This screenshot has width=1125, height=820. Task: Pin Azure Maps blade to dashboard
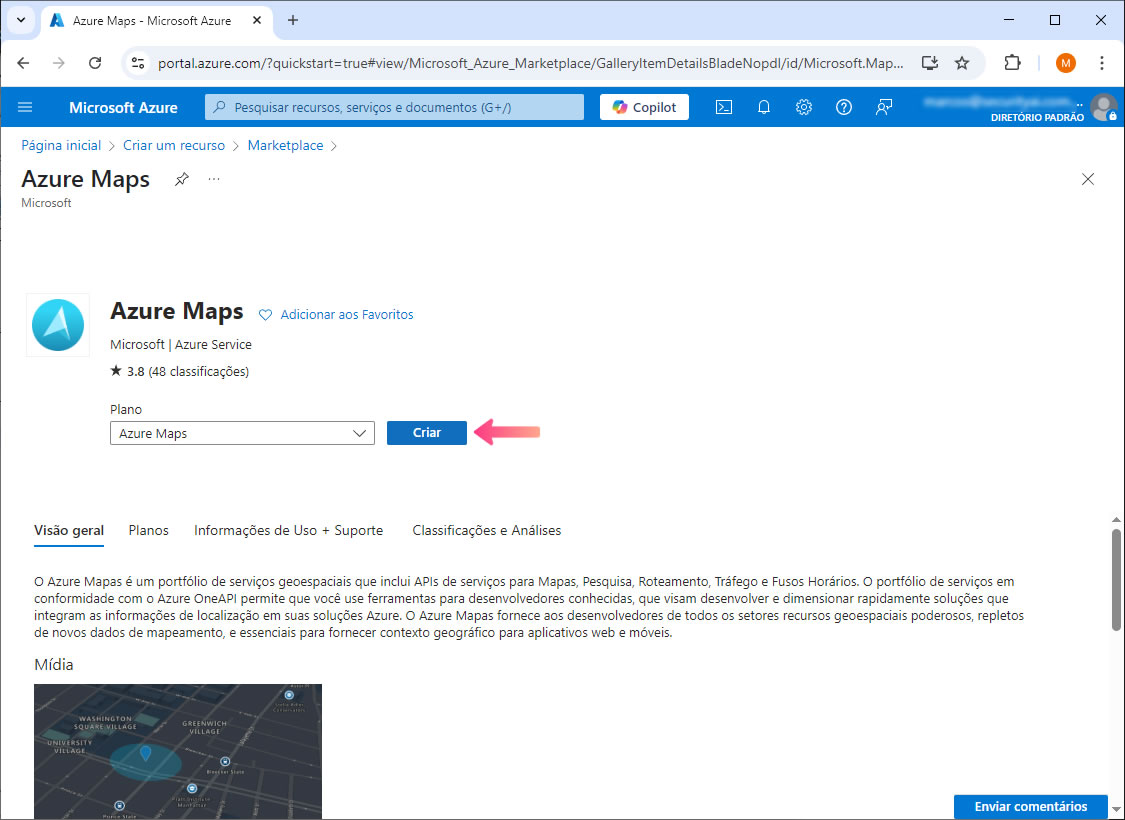pyautogui.click(x=182, y=179)
